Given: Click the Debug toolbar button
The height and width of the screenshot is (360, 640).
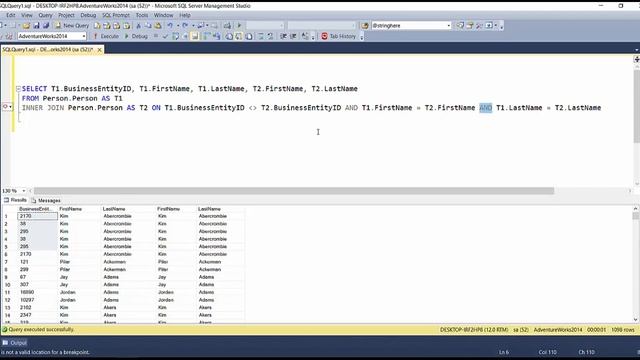Looking at the screenshot, I should [136, 36].
